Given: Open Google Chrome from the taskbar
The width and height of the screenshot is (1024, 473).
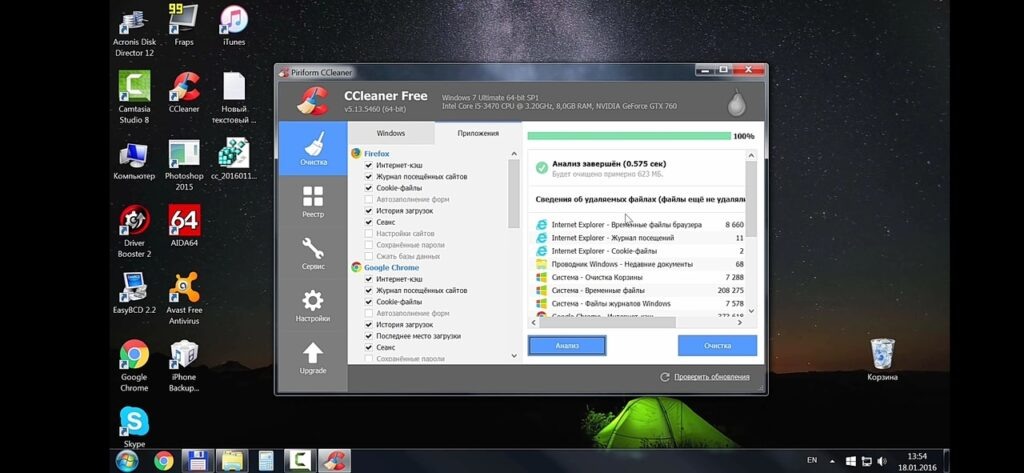Looking at the screenshot, I should pos(163,461).
